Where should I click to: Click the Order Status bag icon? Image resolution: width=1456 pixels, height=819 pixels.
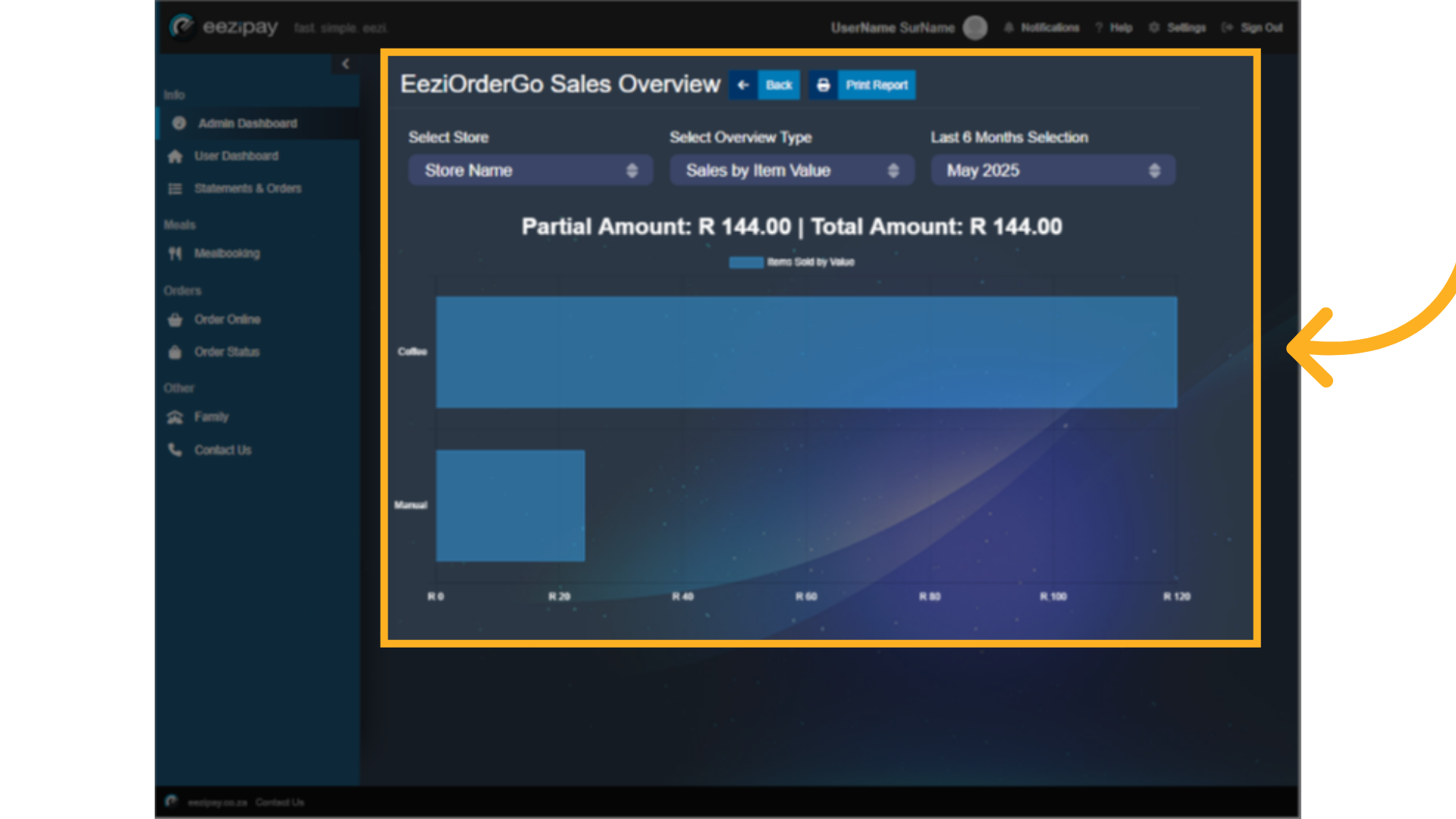pos(175,352)
